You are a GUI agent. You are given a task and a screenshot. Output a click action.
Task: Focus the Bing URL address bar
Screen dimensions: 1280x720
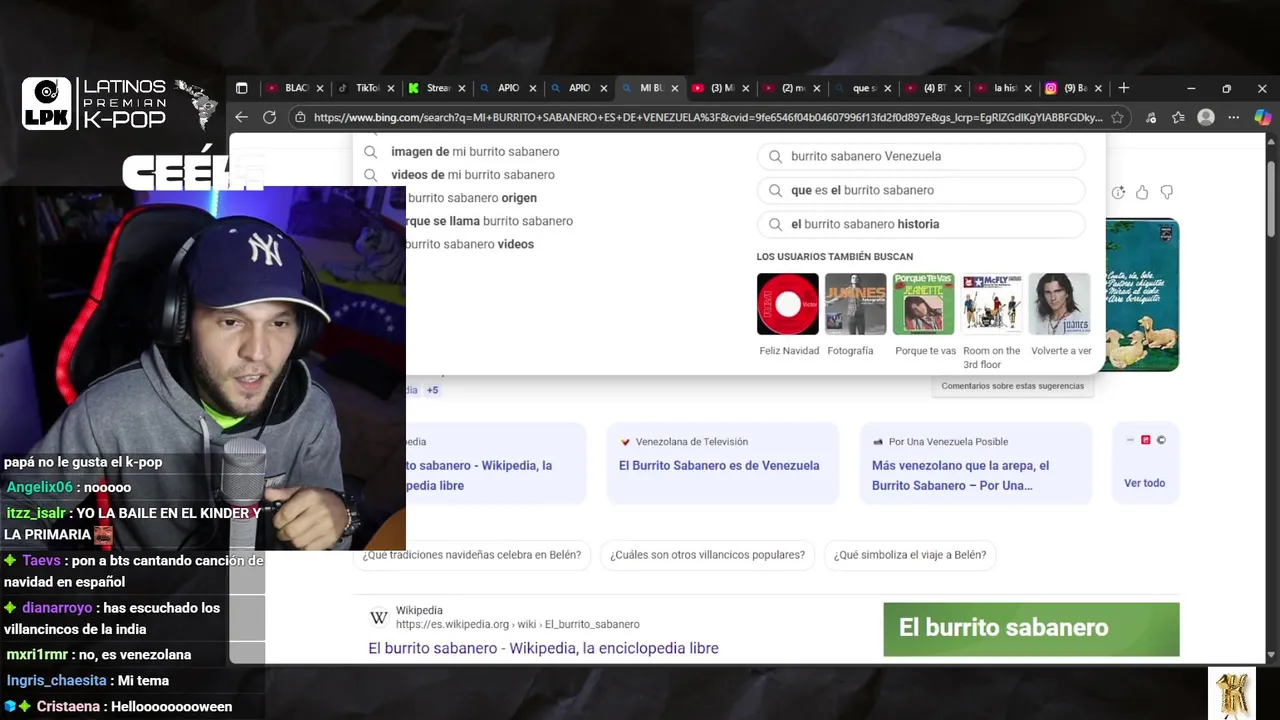[x=708, y=117]
